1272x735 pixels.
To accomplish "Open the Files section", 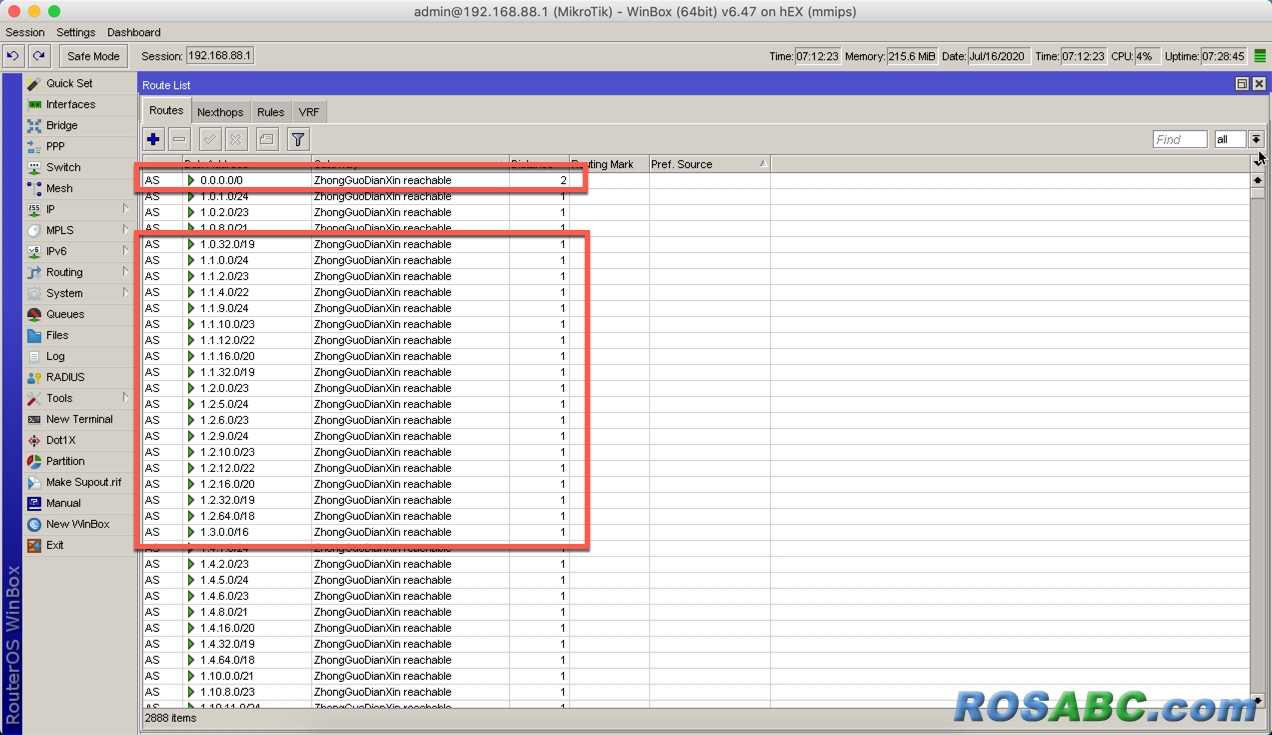I will pyautogui.click(x=57, y=336).
